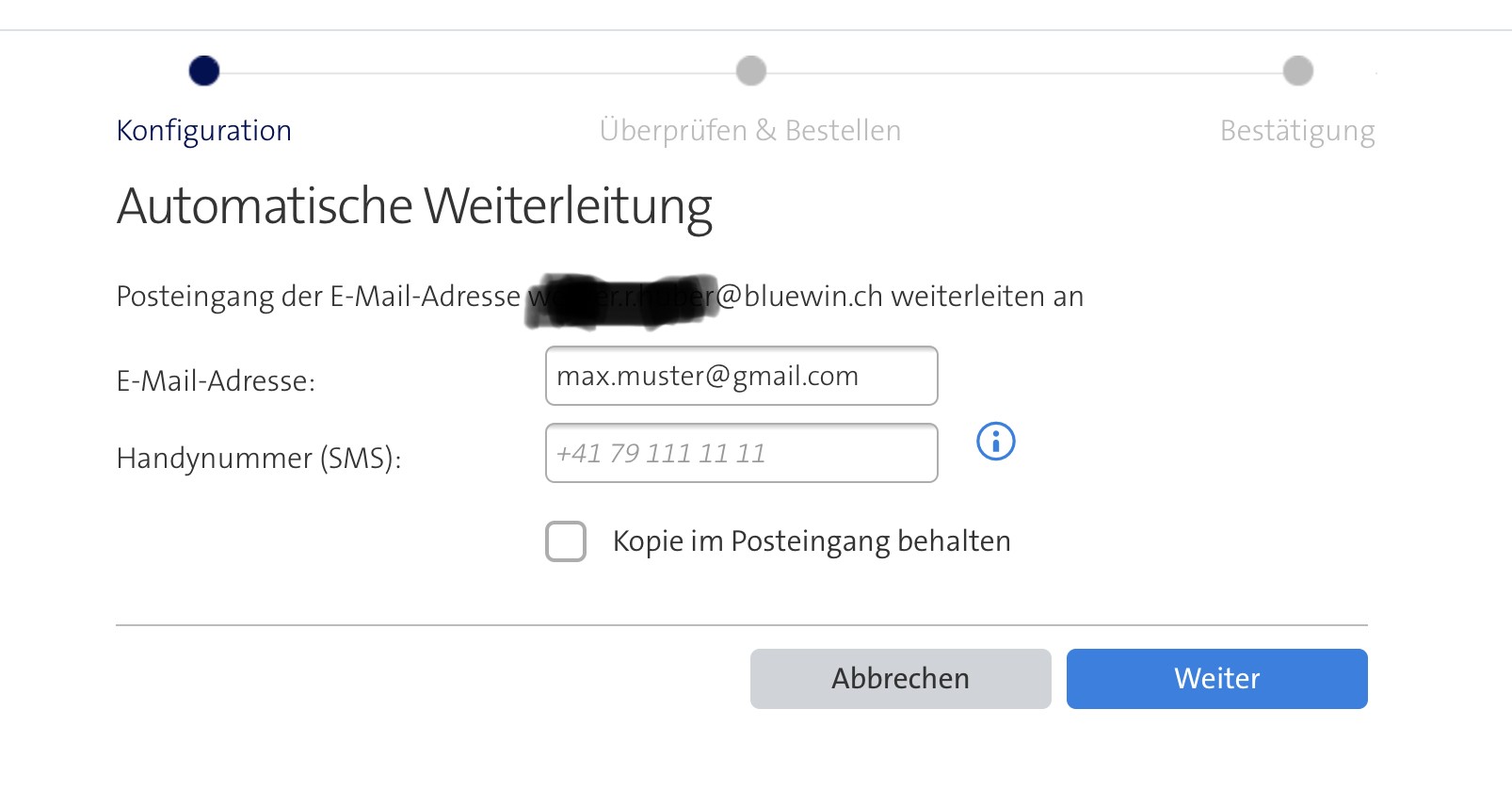1512x790 pixels.
Task: Open the Bestätigung step label
Action: pos(1296,130)
